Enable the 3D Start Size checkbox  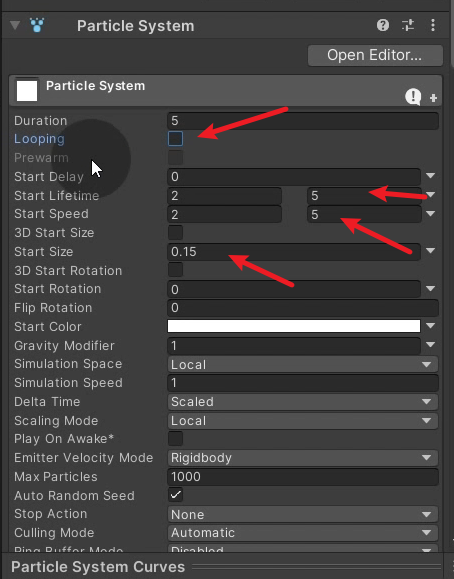(175, 233)
